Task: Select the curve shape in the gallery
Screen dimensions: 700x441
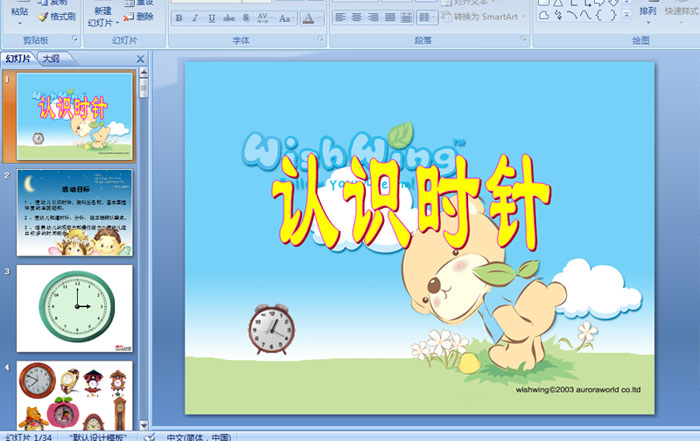Action: 585,16
